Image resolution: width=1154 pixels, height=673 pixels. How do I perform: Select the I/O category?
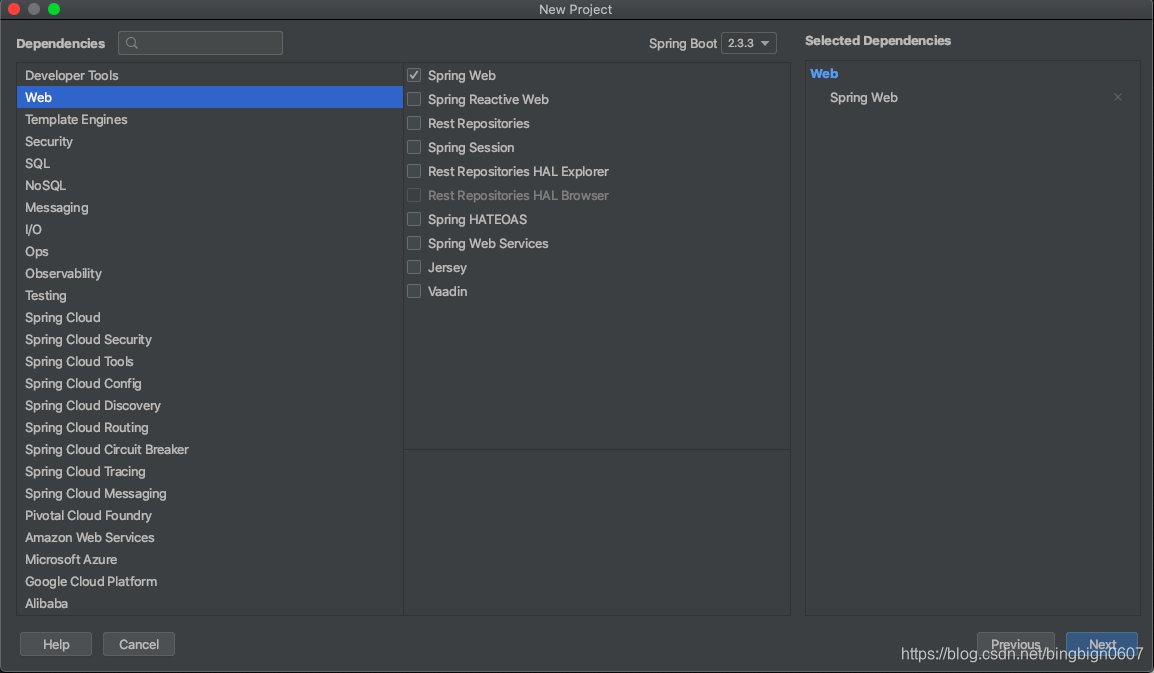tap(210, 230)
